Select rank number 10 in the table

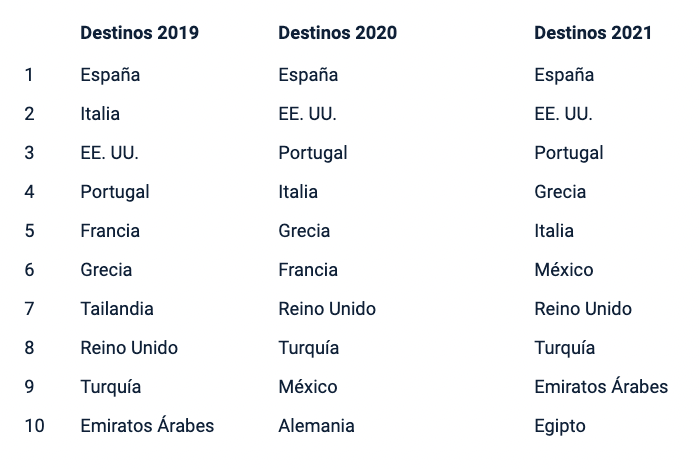34,426
